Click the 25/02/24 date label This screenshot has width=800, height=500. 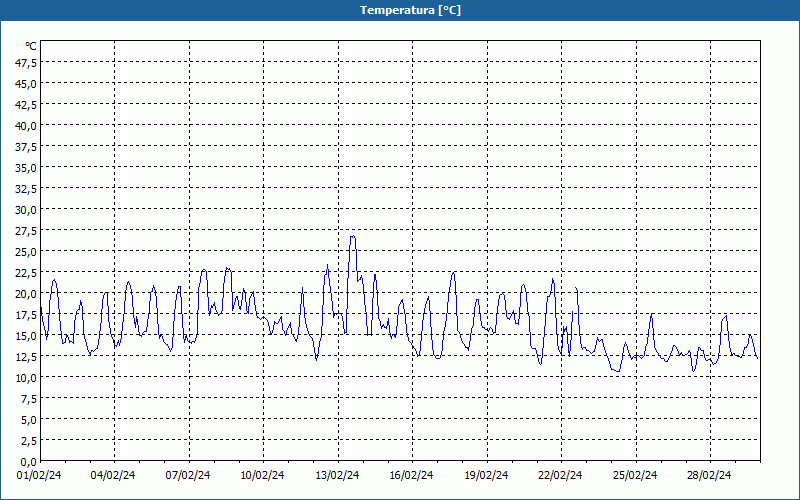click(x=635, y=476)
